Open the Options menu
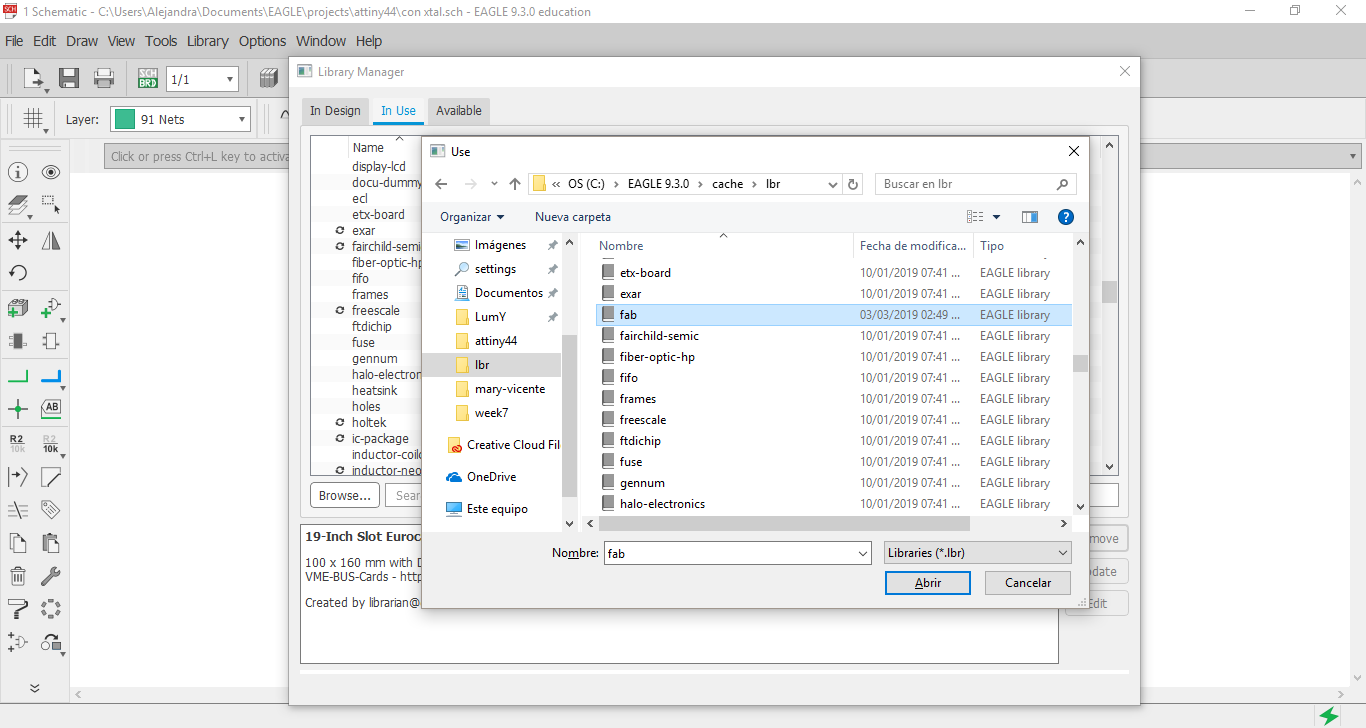This screenshot has height=728, width=1366. (x=263, y=41)
